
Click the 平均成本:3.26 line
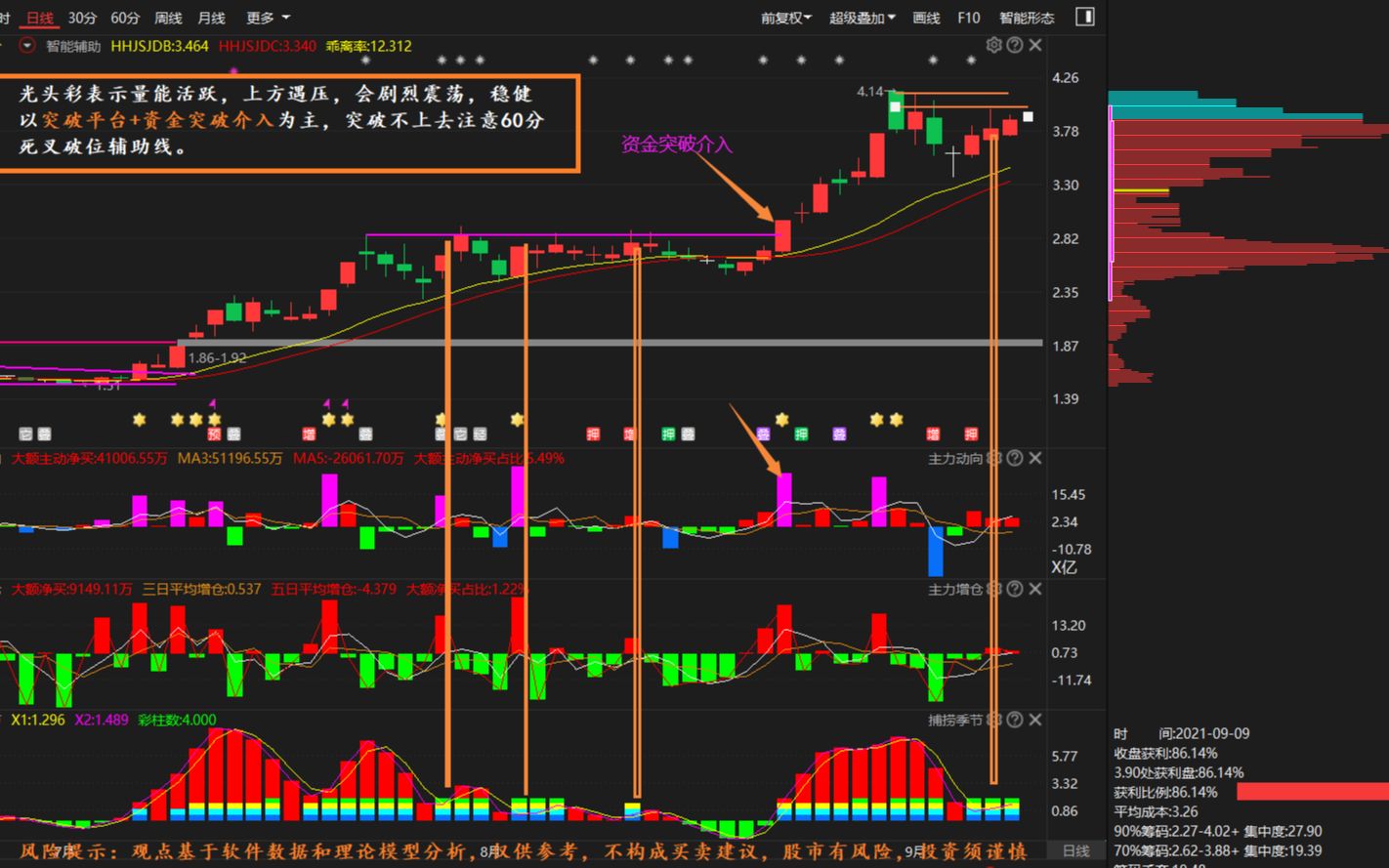(1156, 811)
